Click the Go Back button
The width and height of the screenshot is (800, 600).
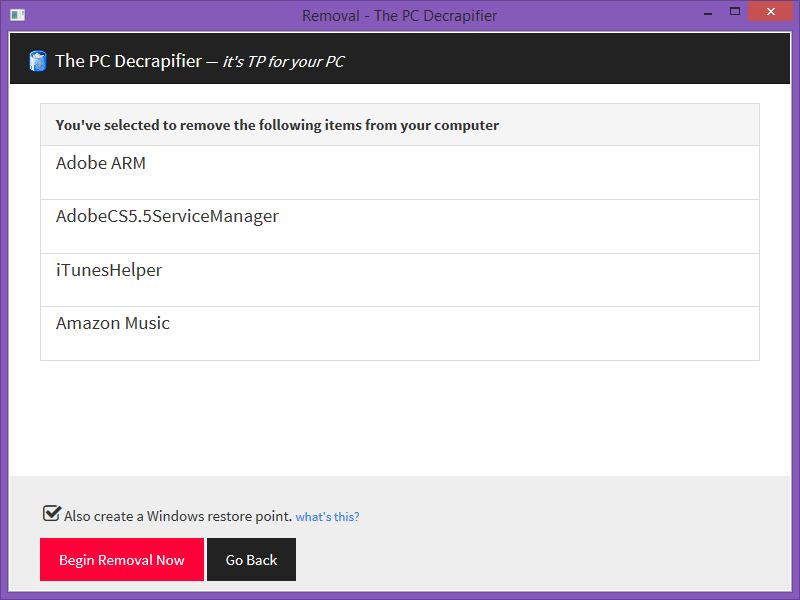[252, 560]
